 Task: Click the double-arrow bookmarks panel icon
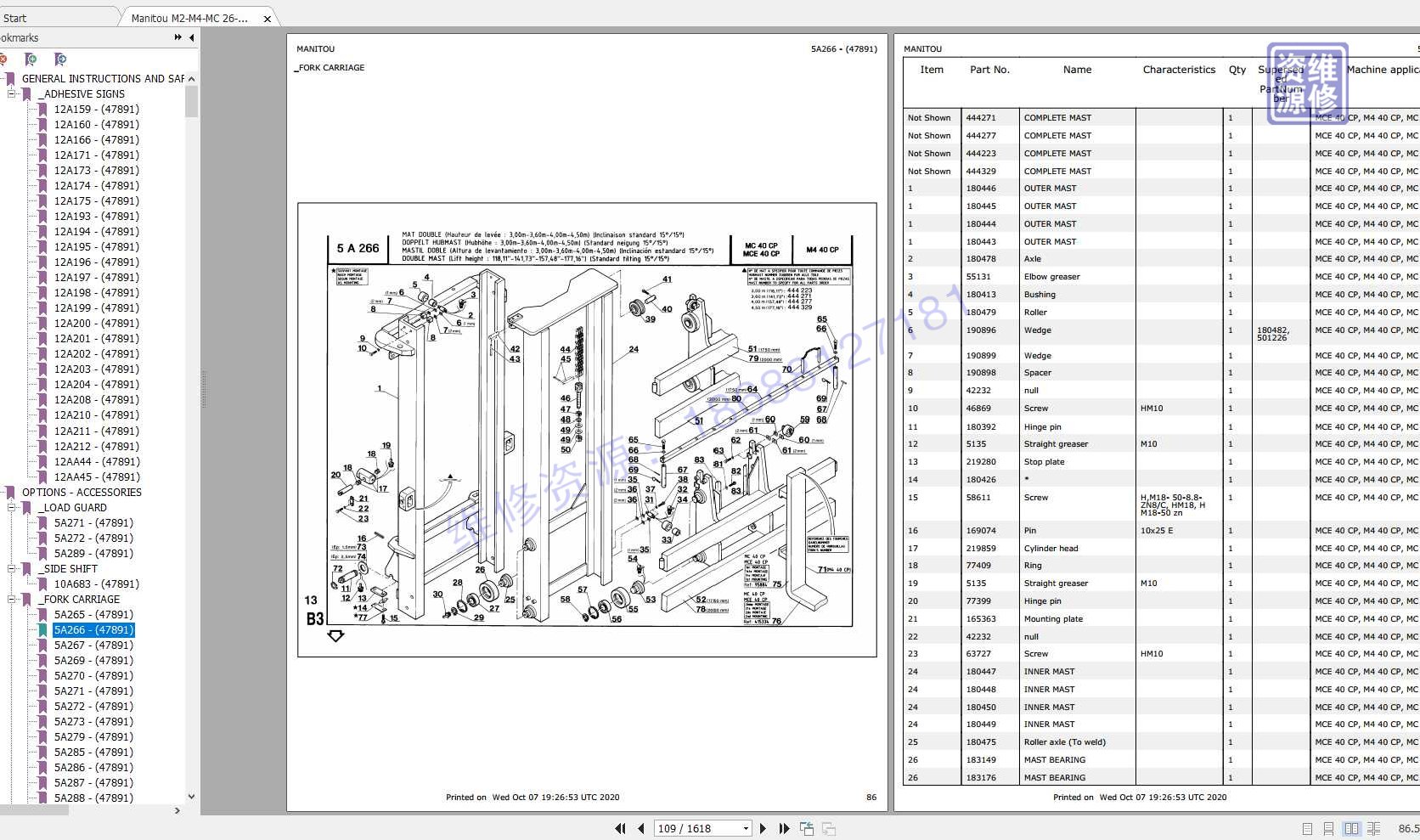(x=177, y=37)
